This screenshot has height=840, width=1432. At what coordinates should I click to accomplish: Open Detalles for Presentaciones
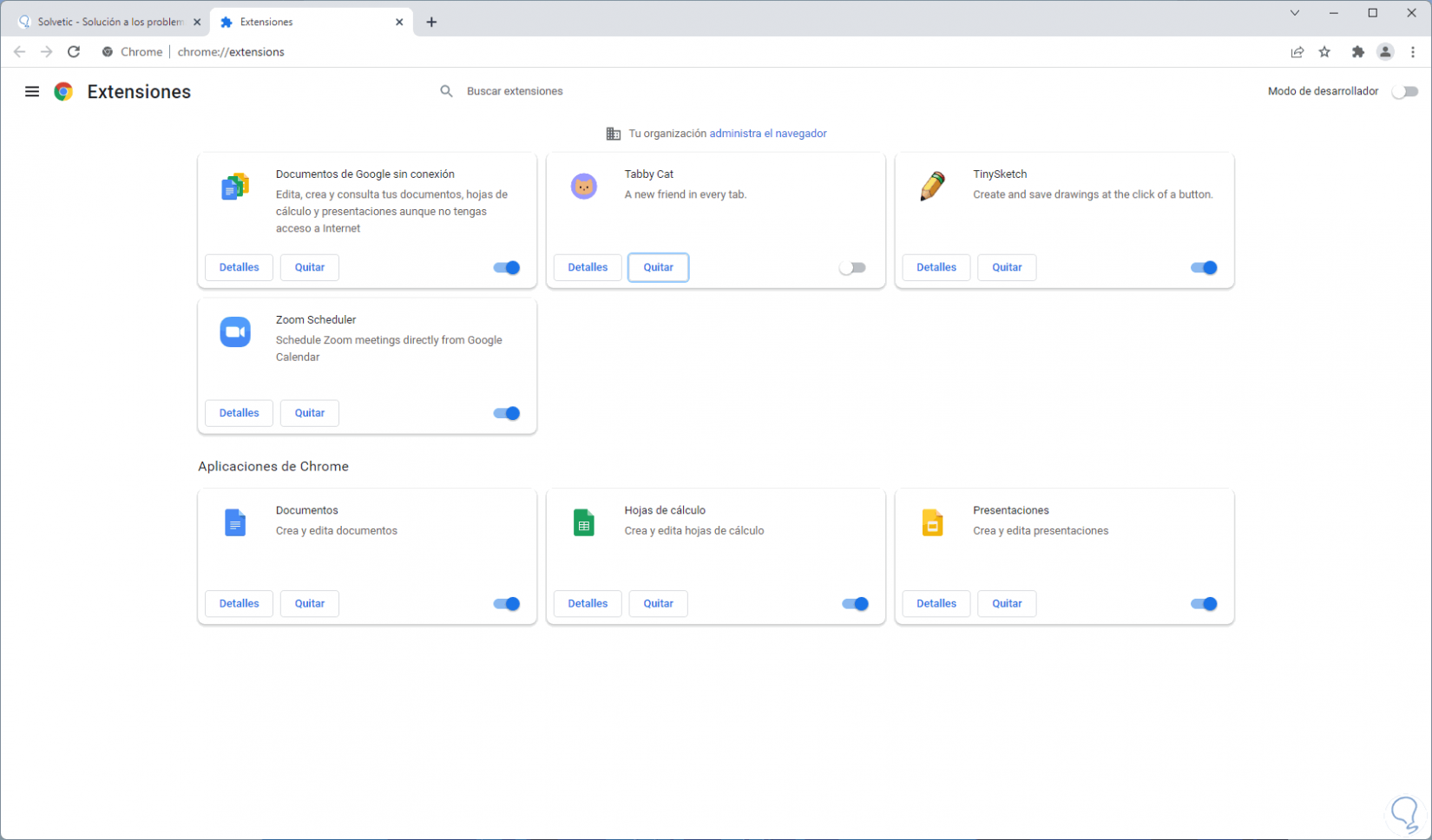pos(936,604)
